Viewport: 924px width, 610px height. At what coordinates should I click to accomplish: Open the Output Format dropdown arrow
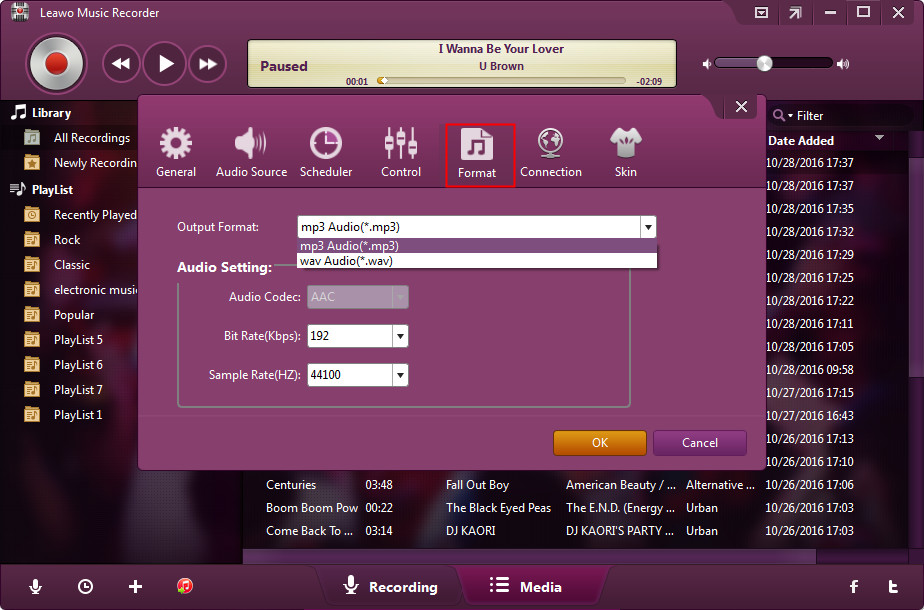pos(648,227)
